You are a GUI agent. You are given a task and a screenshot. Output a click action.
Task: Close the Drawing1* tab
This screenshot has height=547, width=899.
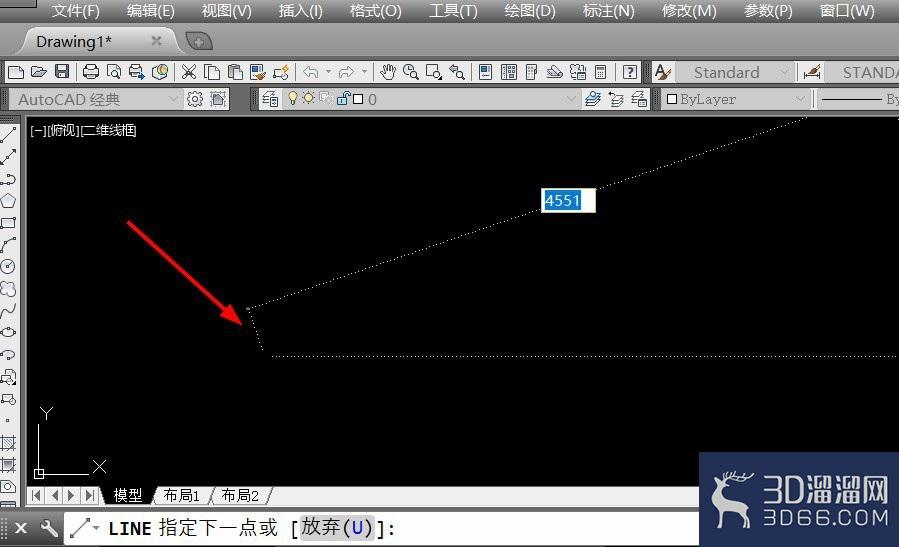pos(156,41)
